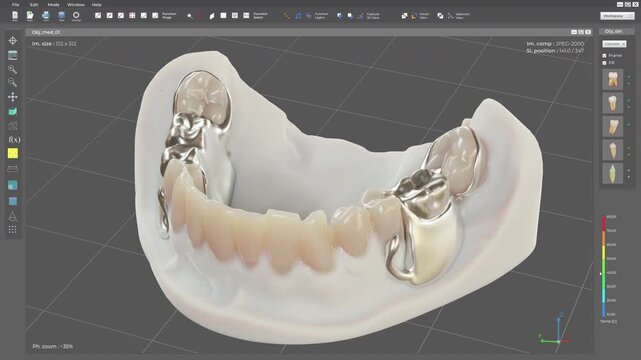Select the four-arrow move tool

pos(13,97)
